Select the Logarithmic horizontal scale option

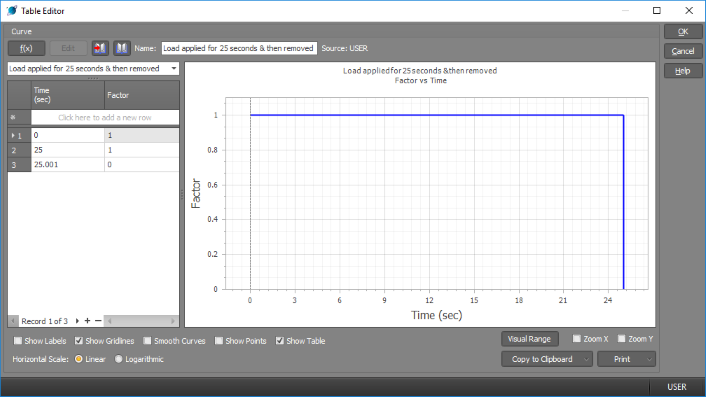[x=118, y=359]
